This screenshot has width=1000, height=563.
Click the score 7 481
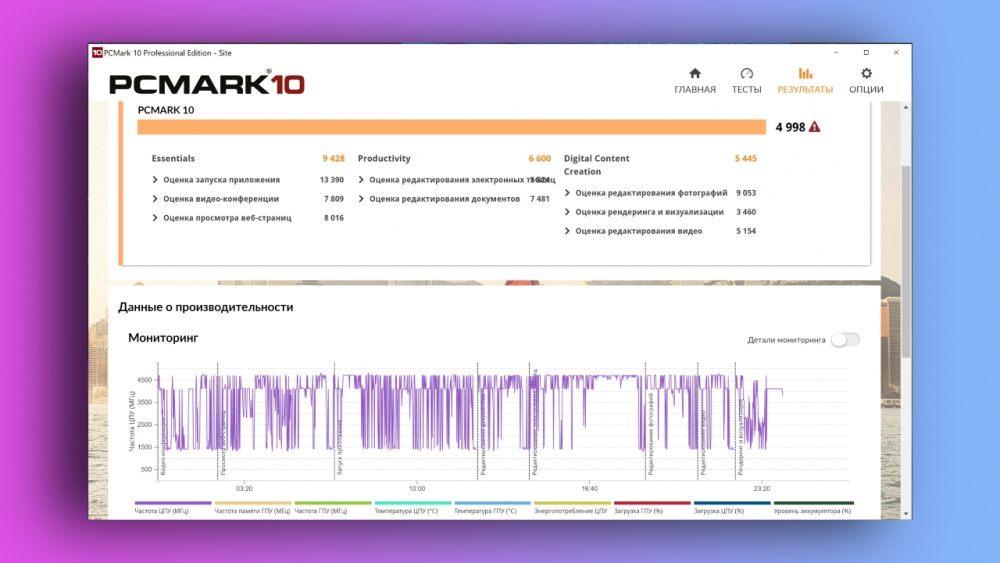click(540, 199)
